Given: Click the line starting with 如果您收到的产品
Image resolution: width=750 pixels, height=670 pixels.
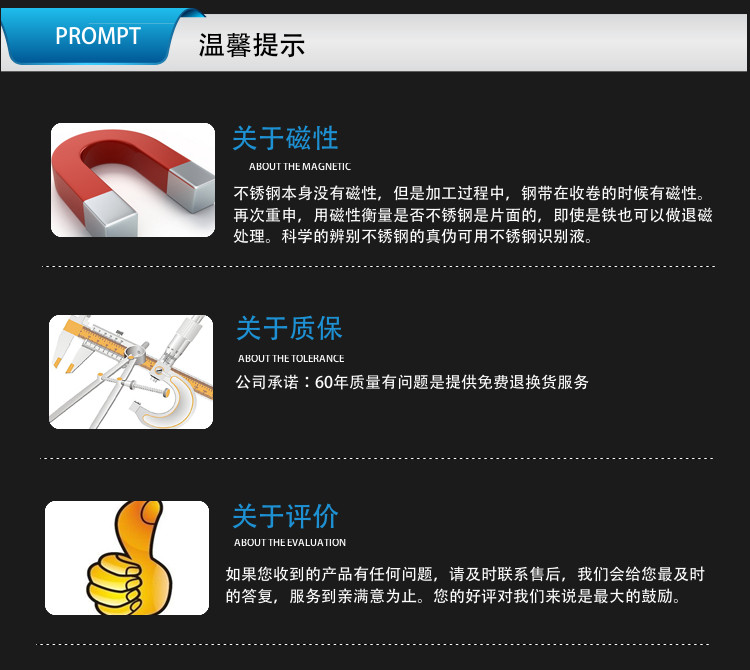Looking at the screenshot, I should (465, 574).
